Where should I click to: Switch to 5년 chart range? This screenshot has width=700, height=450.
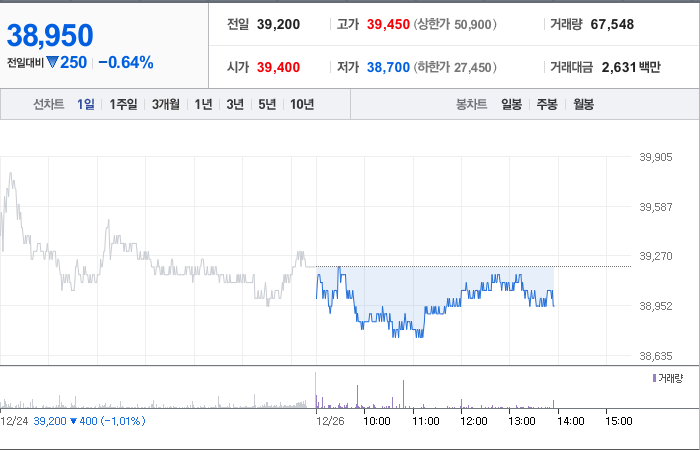[267, 104]
